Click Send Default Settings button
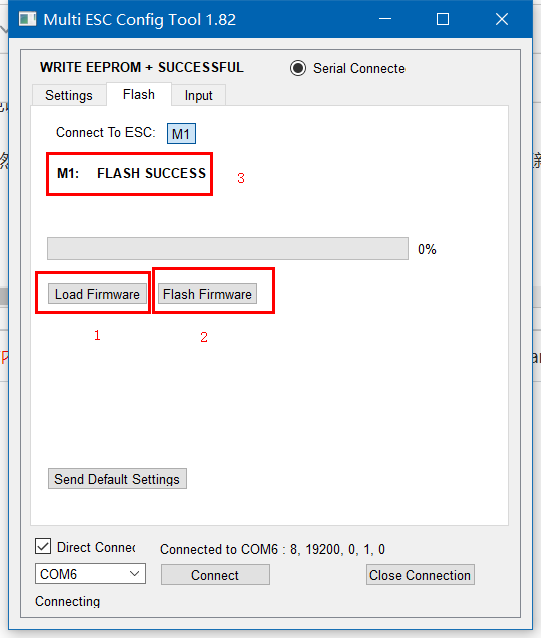Image resolution: width=541 pixels, height=638 pixels. pyautogui.click(x=117, y=479)
